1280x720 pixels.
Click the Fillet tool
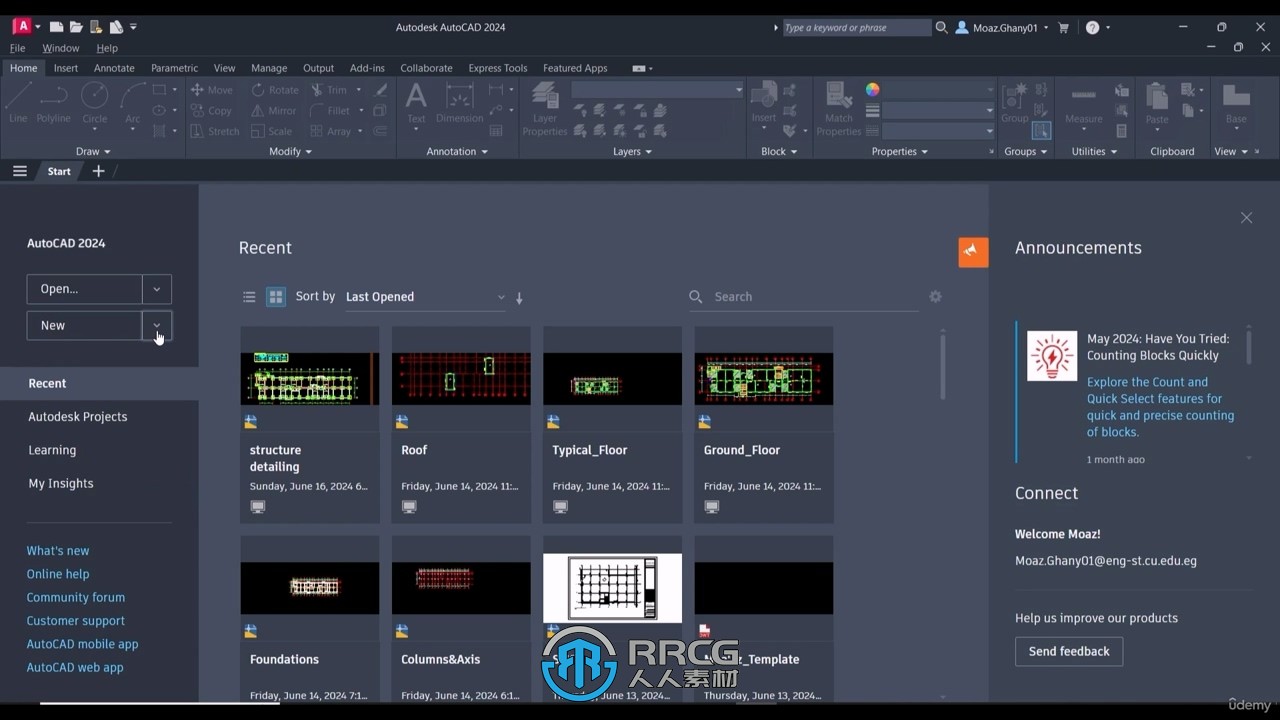tap(330, 110)
